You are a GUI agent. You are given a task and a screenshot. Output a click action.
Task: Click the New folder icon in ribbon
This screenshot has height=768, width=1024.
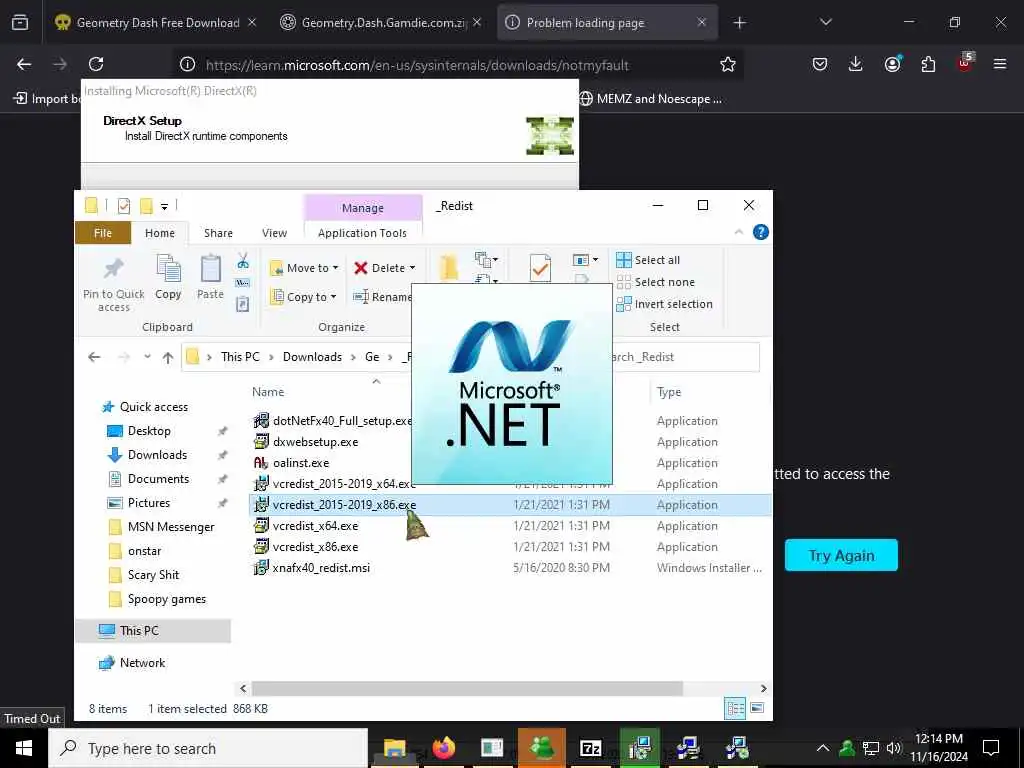click(x=449, y=267)
